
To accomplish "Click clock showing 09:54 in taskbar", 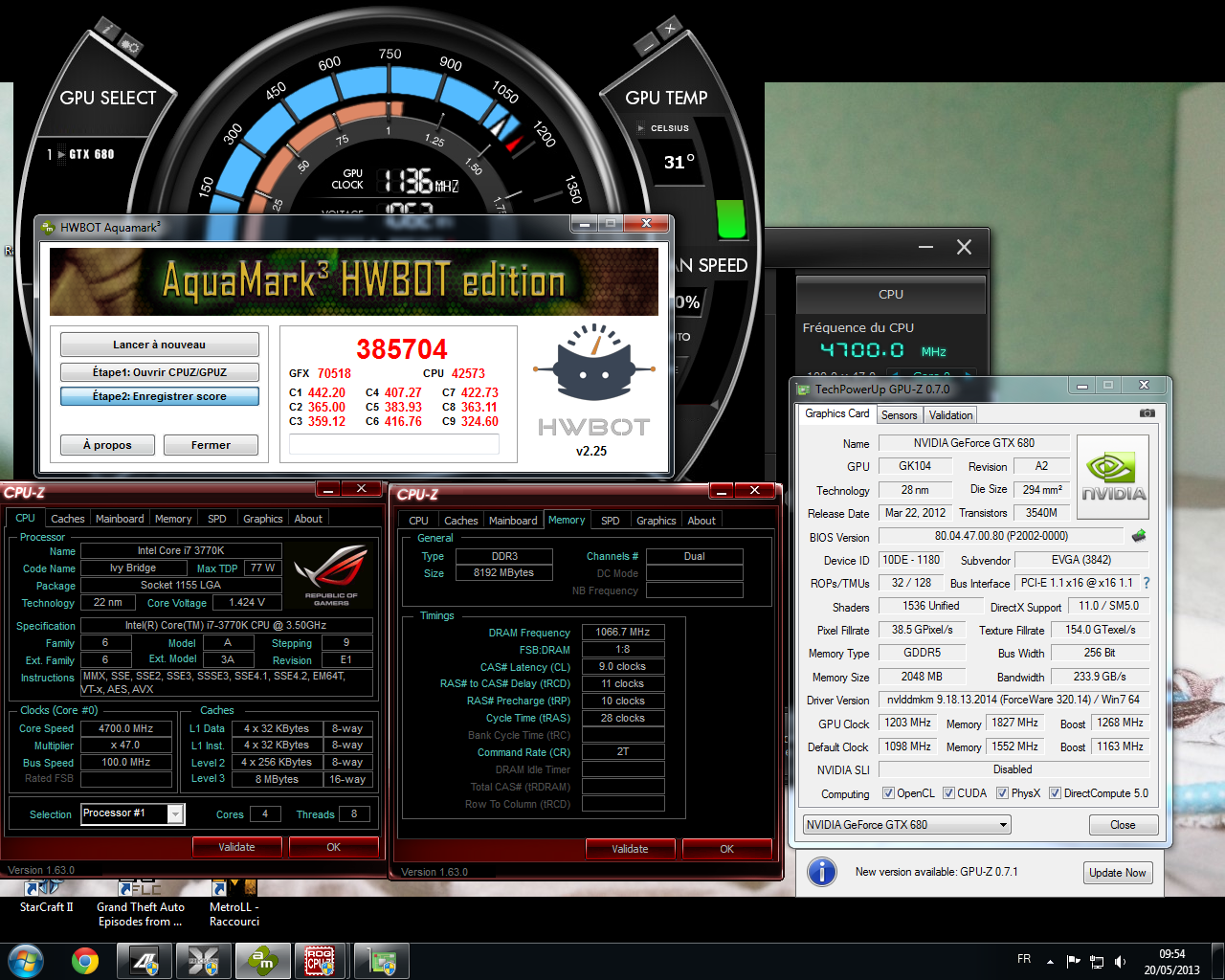I will 1171,954.
